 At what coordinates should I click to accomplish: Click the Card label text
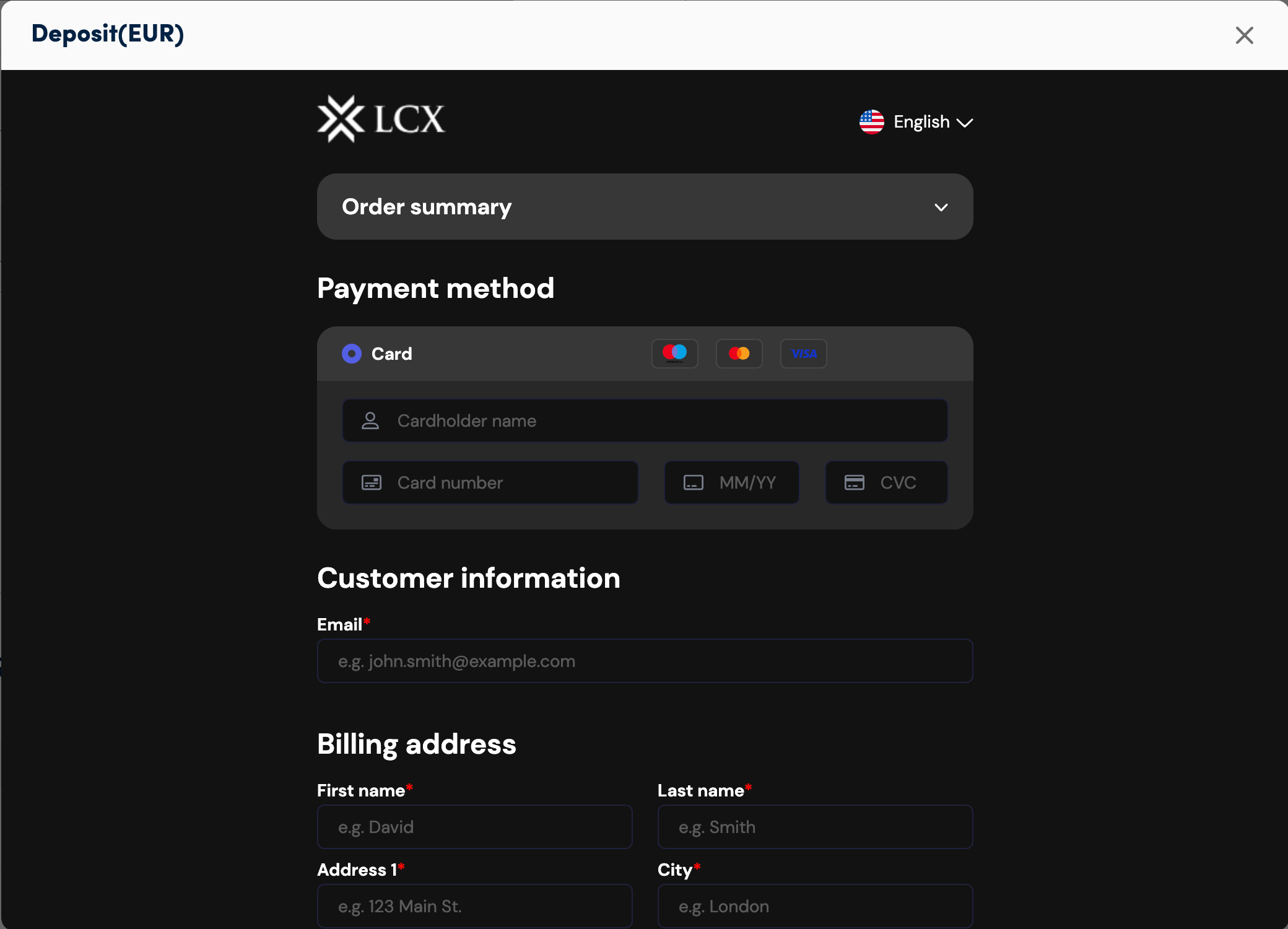click(x=391, y=354)
